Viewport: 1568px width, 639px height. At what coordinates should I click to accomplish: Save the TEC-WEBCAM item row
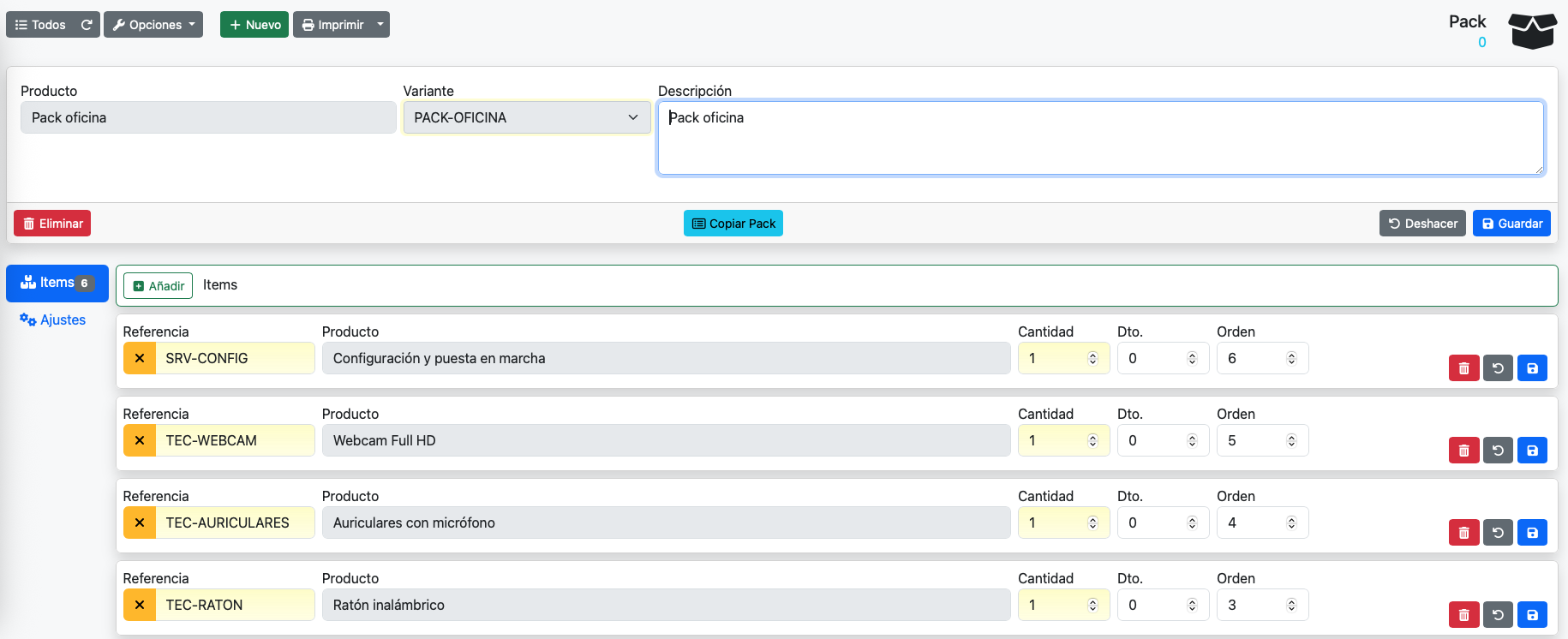(x=1532, y=451)
